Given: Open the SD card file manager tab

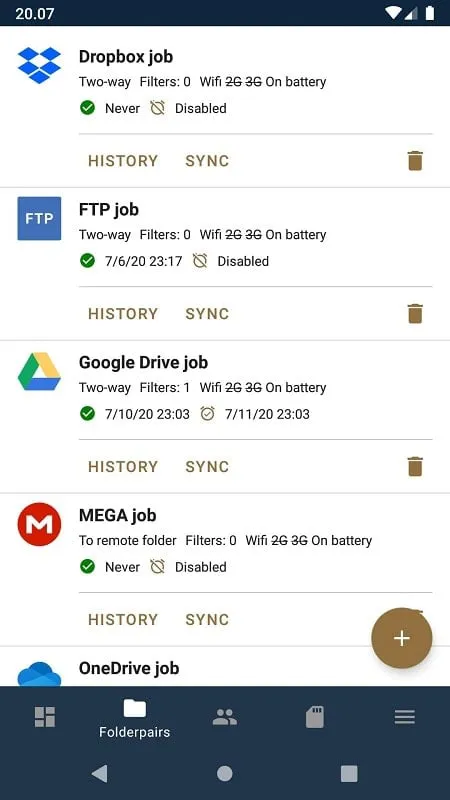Looking at the screenshot, I should 315,717.
